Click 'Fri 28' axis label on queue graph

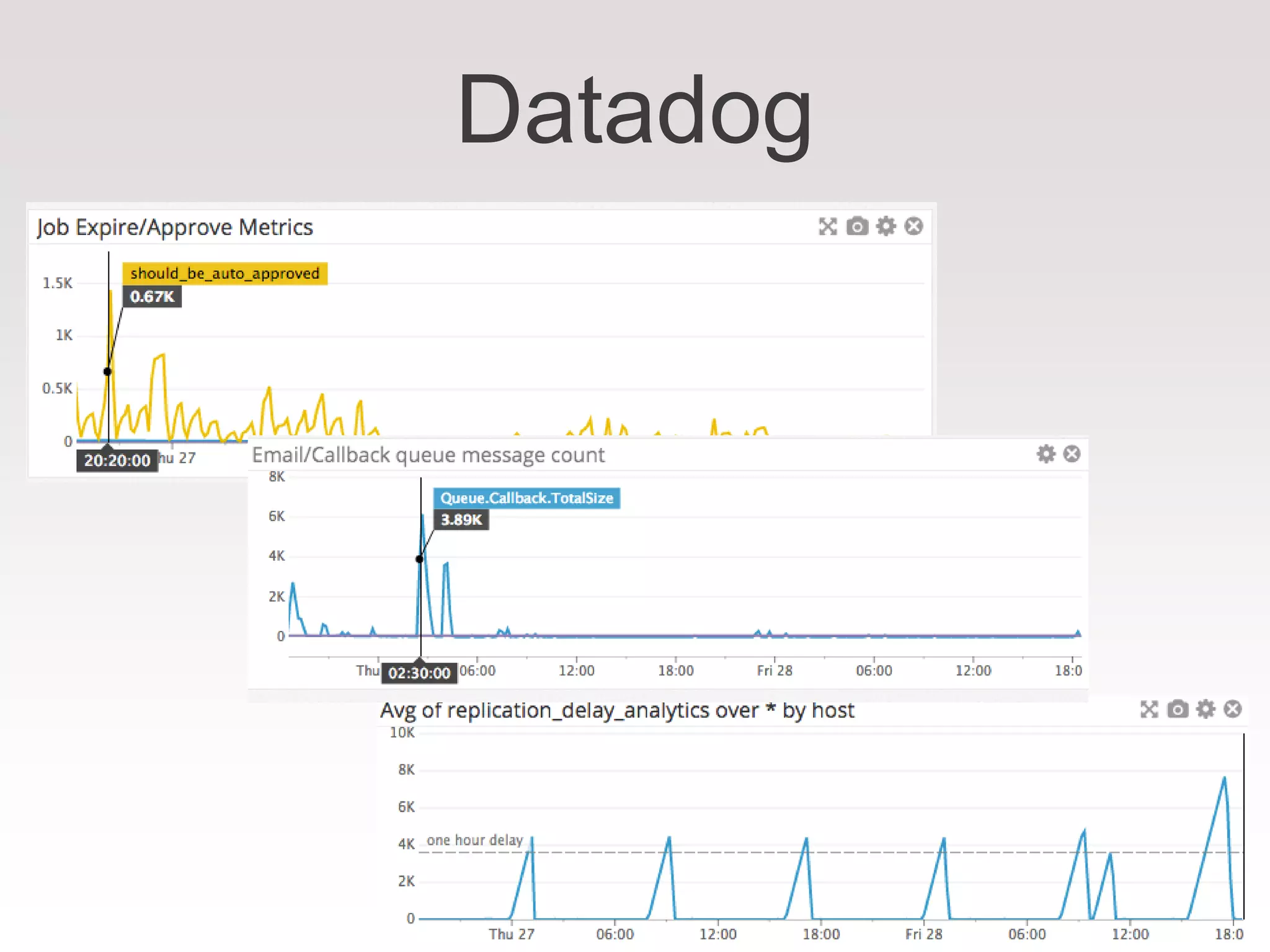point(775,671)
